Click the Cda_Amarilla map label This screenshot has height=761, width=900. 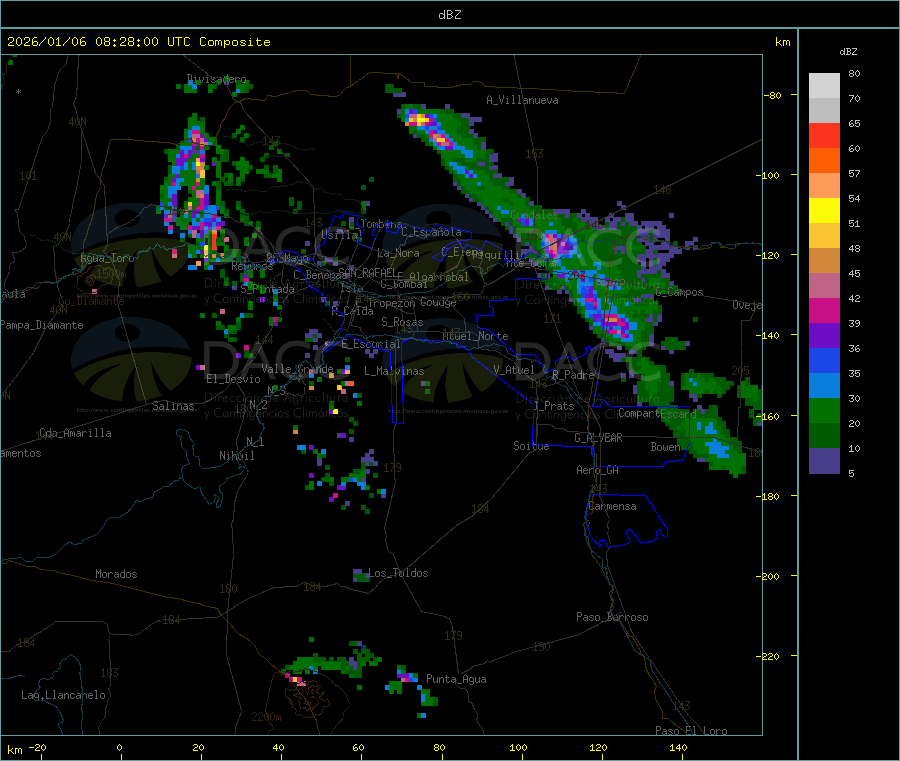75,433
